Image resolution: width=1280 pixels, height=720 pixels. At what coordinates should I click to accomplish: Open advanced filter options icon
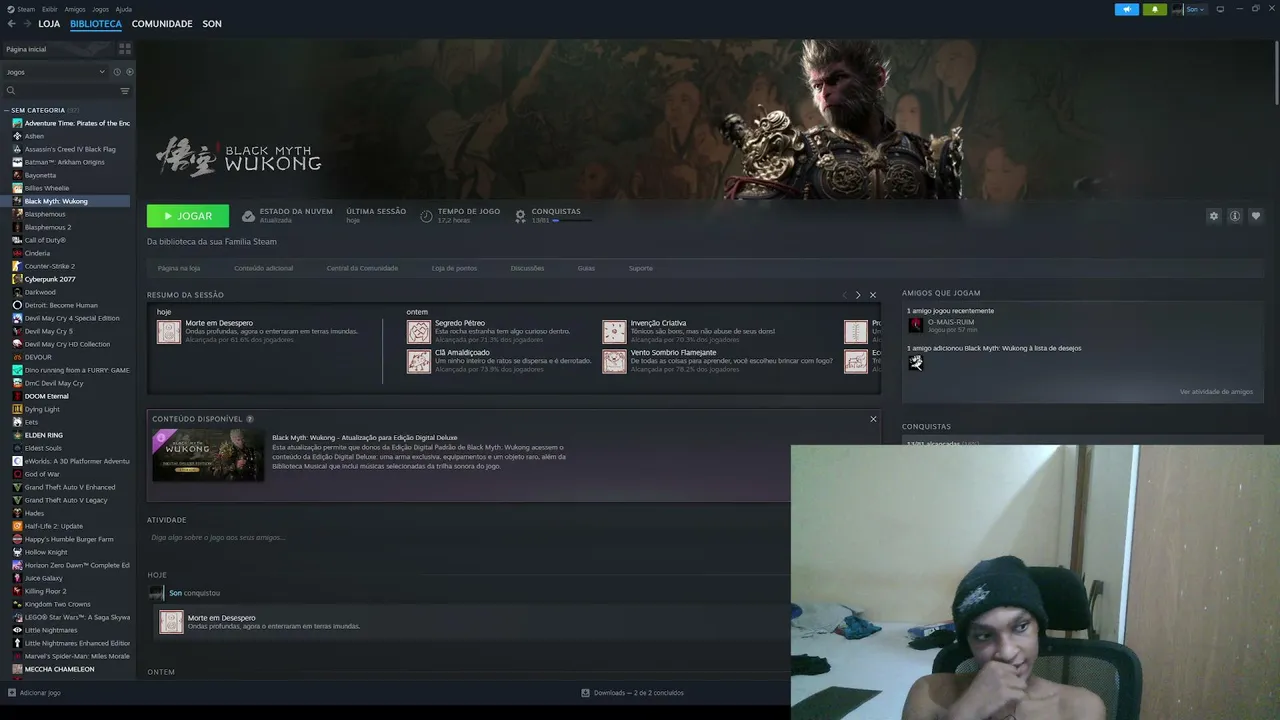click(125, 91)
